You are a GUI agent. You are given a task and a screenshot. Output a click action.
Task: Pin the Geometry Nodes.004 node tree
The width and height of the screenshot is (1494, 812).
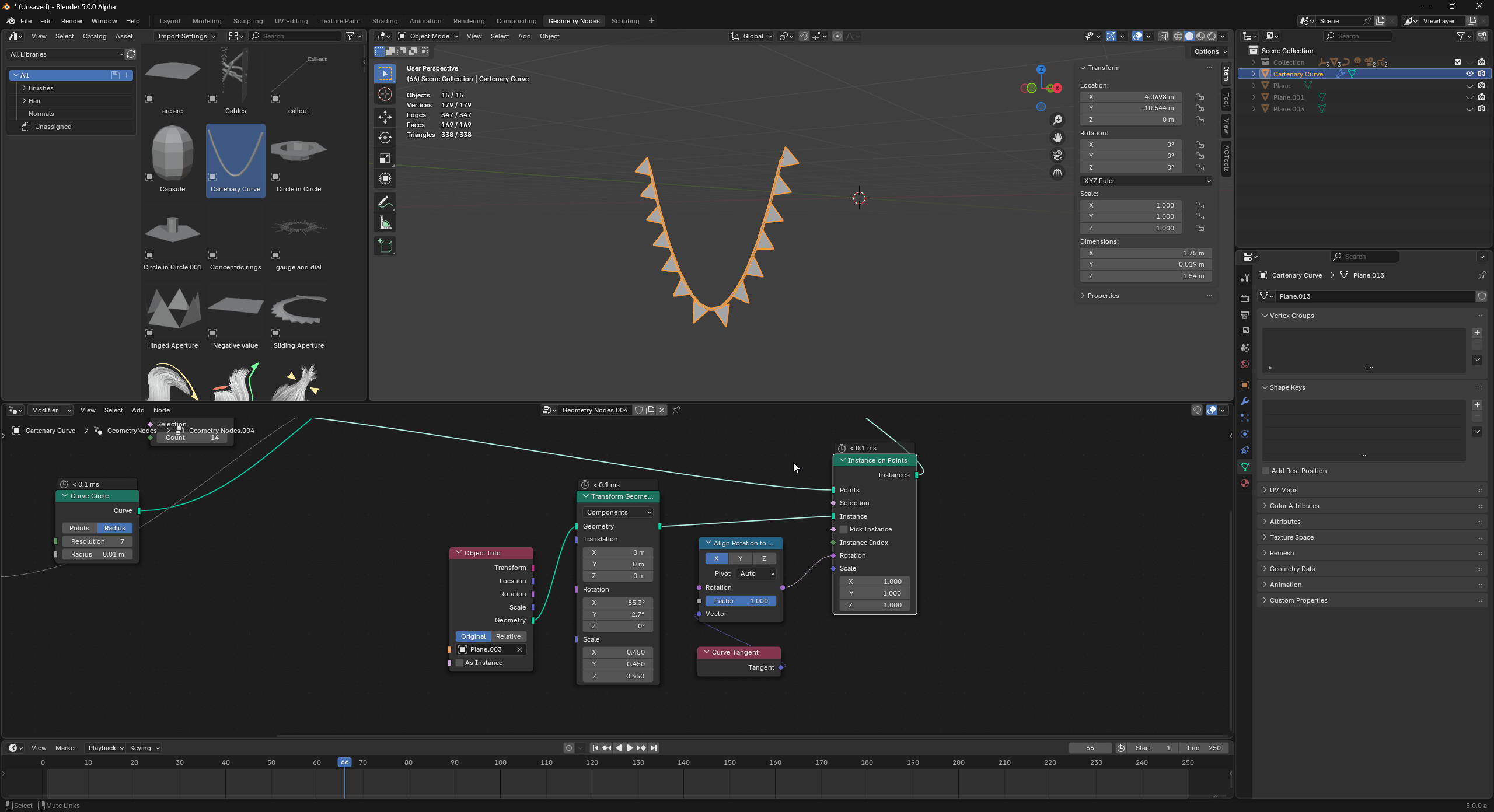pos(676,410)
